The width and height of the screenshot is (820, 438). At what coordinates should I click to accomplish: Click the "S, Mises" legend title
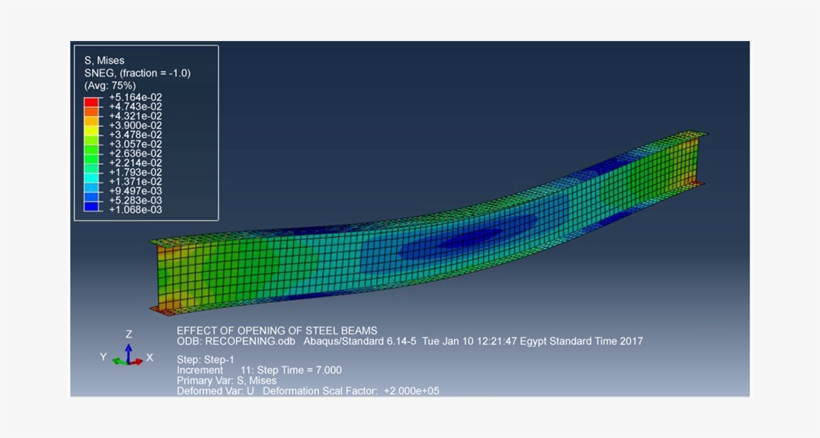[104, 60]
